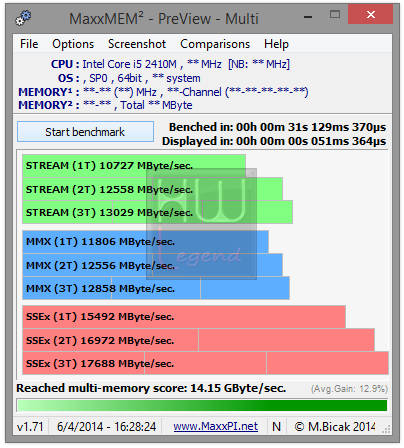Click the 'N' status bar cell
The height and width of the screenshot is (448, 404).
pos(276,426)
